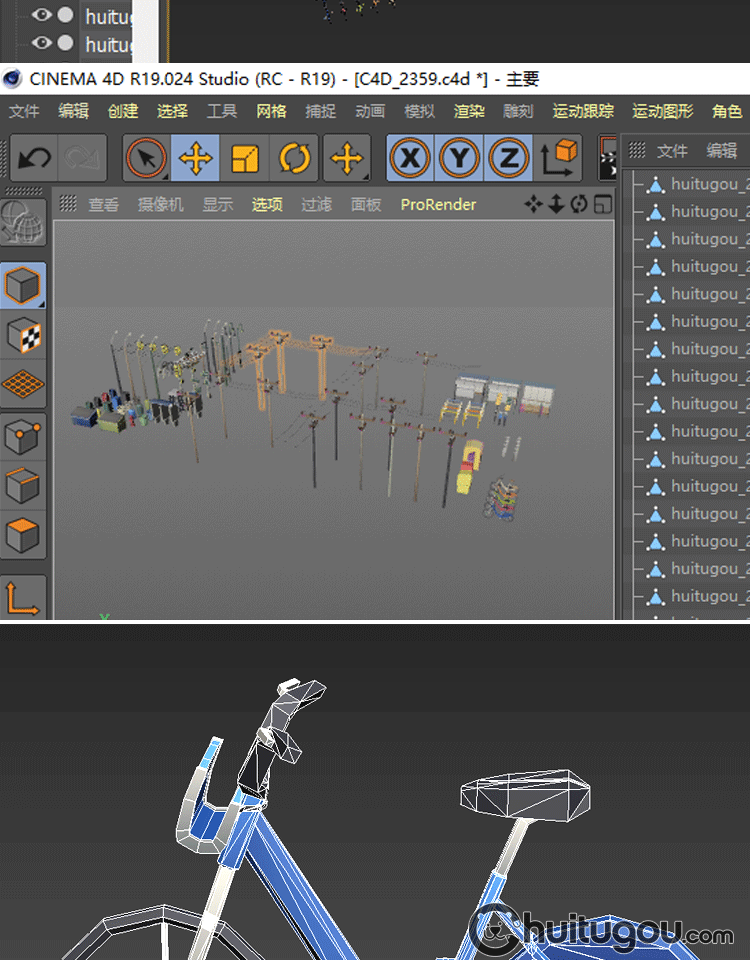Viewport: 750px width, 960px height.
Task: Click the Undo arrow in the toolbar
Action: (35, 158)
